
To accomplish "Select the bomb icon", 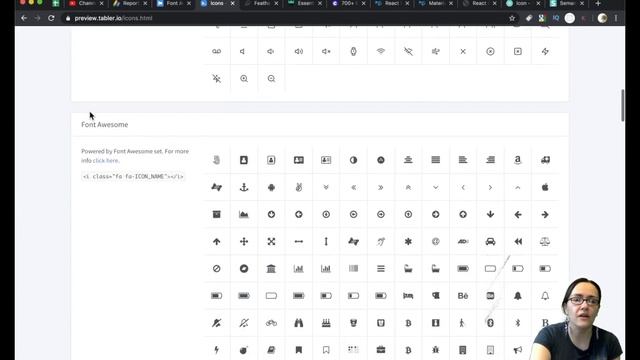I will click(x=244, y=350).
